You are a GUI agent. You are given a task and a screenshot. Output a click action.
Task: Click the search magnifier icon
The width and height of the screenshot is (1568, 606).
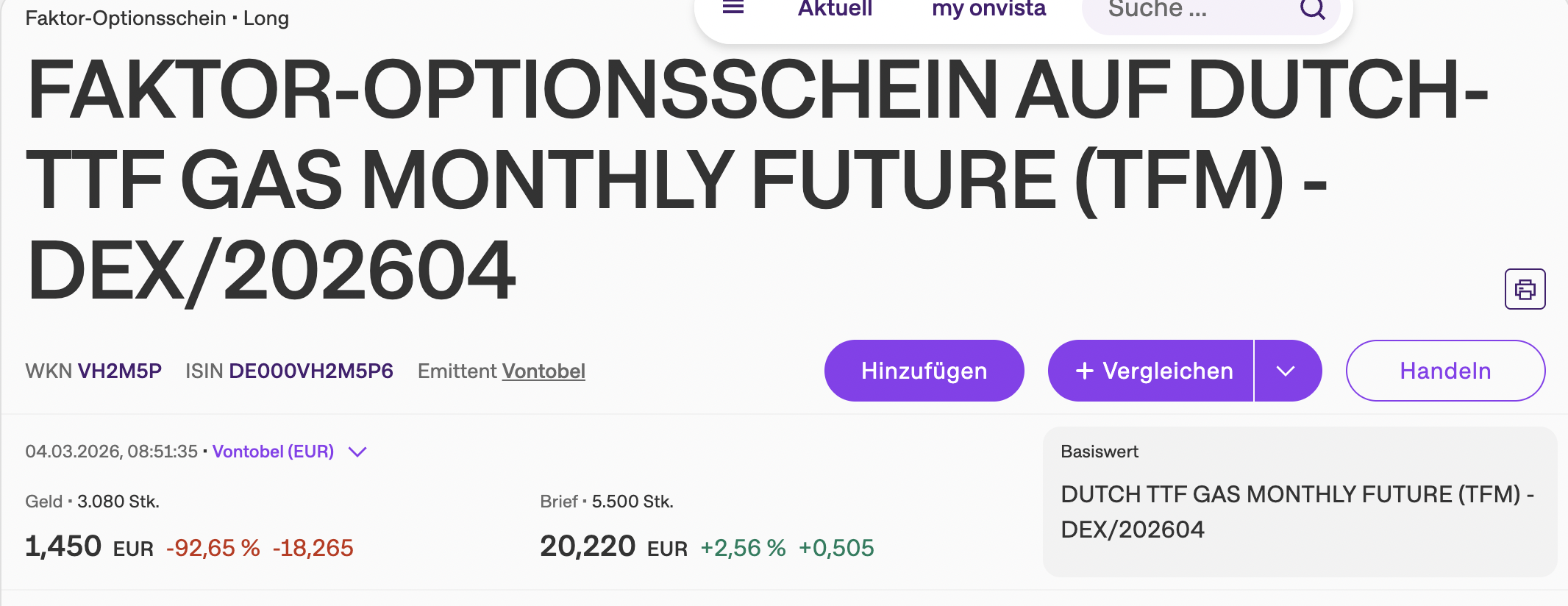click(1312, 9)
